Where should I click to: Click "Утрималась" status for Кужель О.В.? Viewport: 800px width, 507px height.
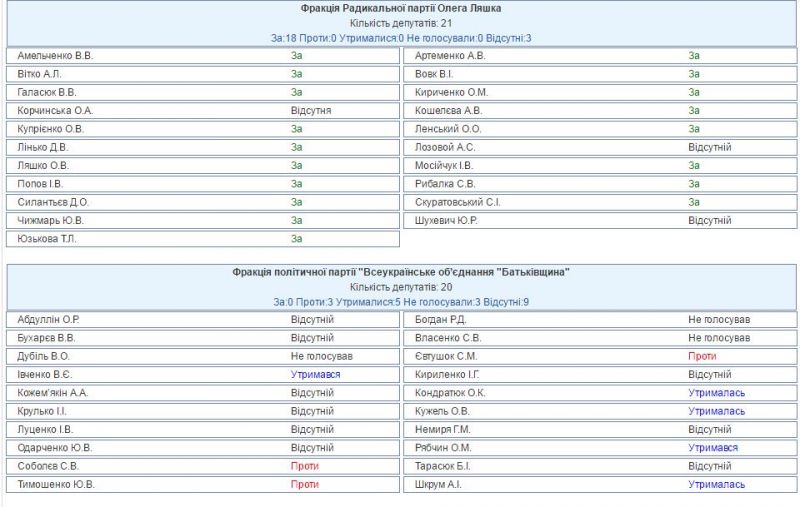(716, 411)
